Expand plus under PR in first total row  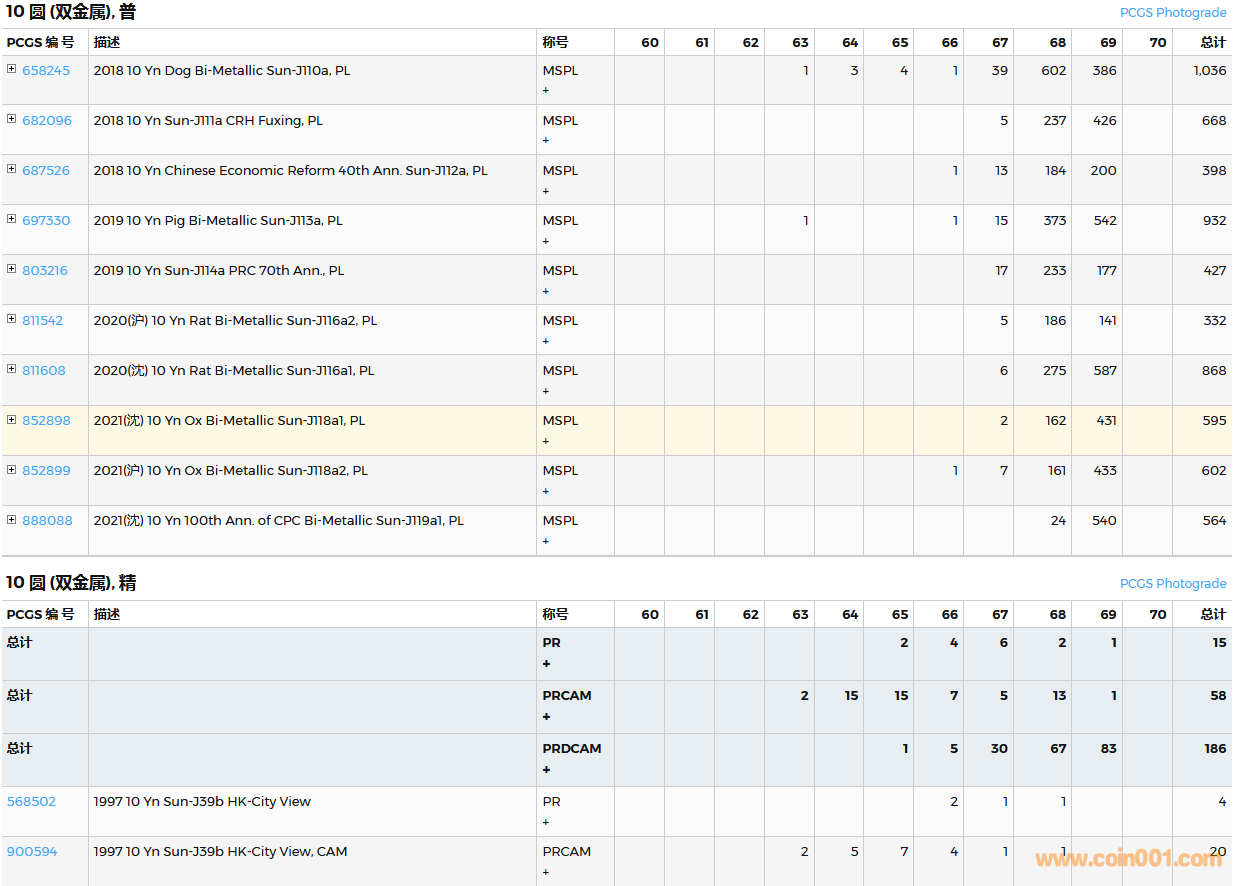[546, 663]
